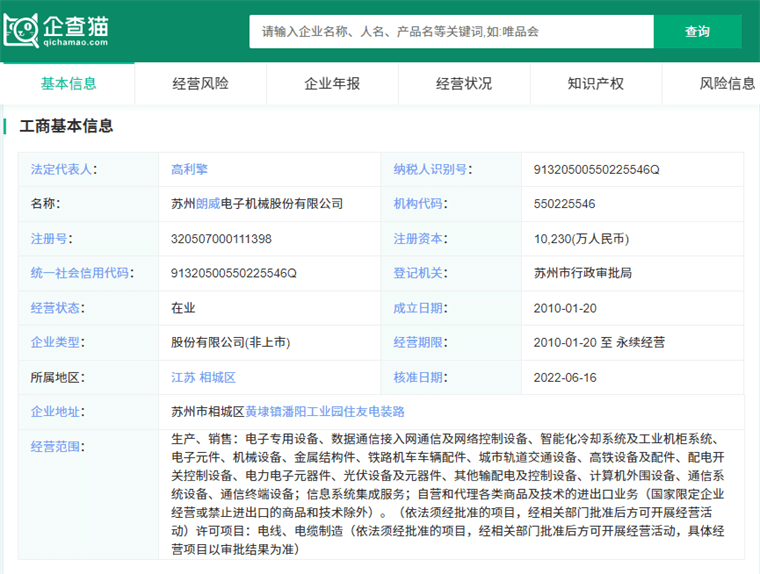Click the business term 2010-01-20 至 永续经营

(x=599, y=342)
